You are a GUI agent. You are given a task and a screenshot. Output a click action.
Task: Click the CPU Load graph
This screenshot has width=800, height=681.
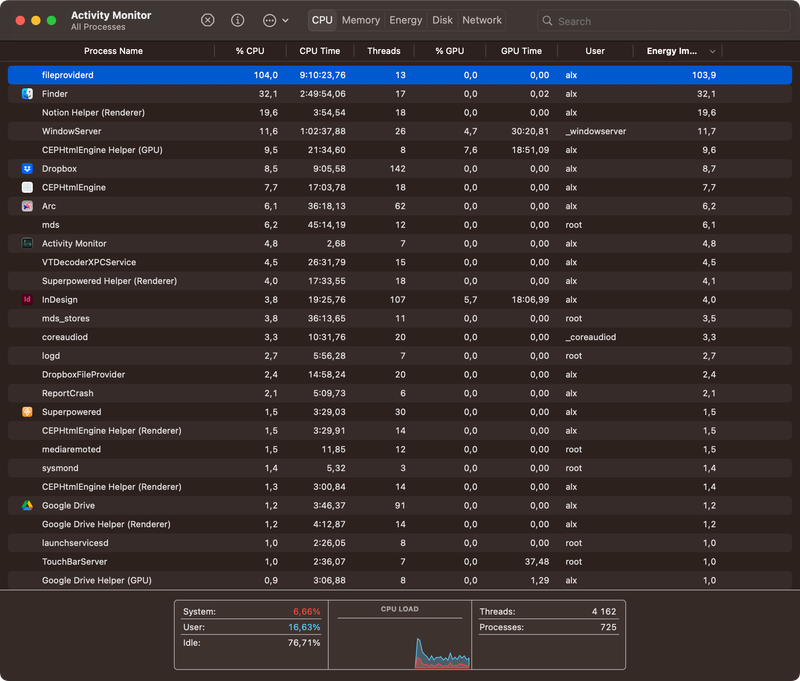400,640
